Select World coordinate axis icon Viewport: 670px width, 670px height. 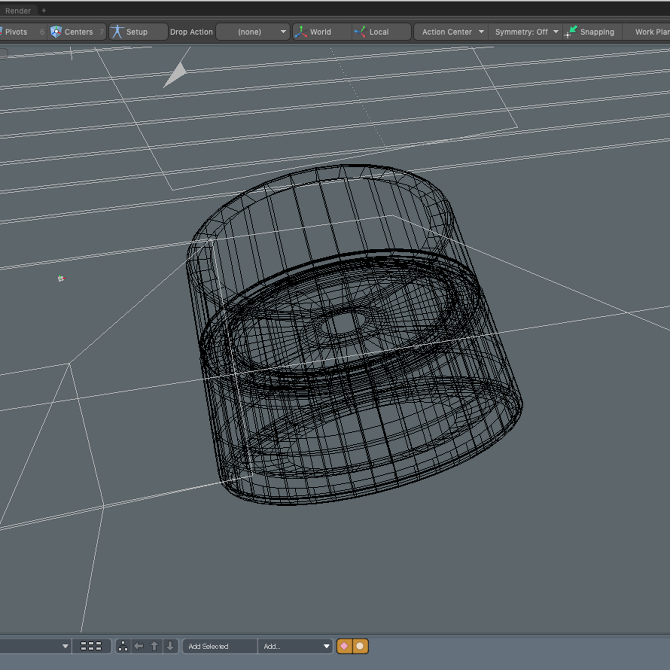(301, 32)
